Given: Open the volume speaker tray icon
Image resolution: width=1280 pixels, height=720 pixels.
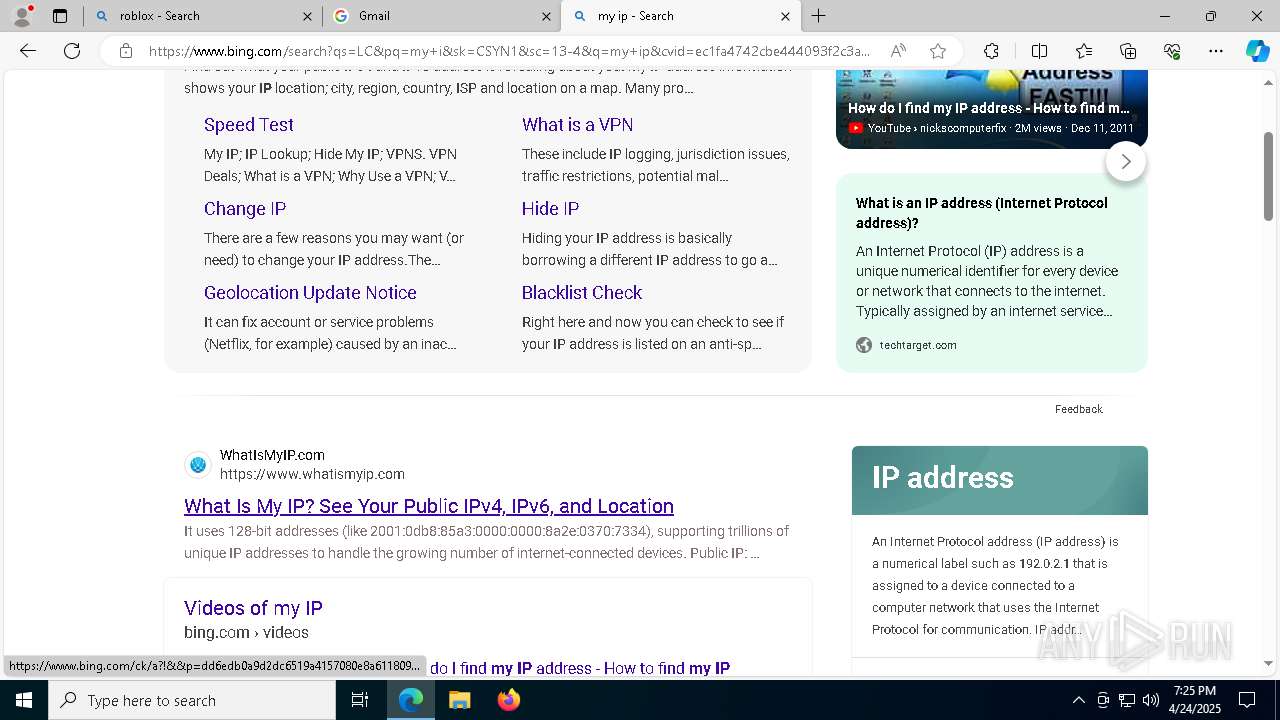Looking at the screenshot, I should tap(1151, 700).
